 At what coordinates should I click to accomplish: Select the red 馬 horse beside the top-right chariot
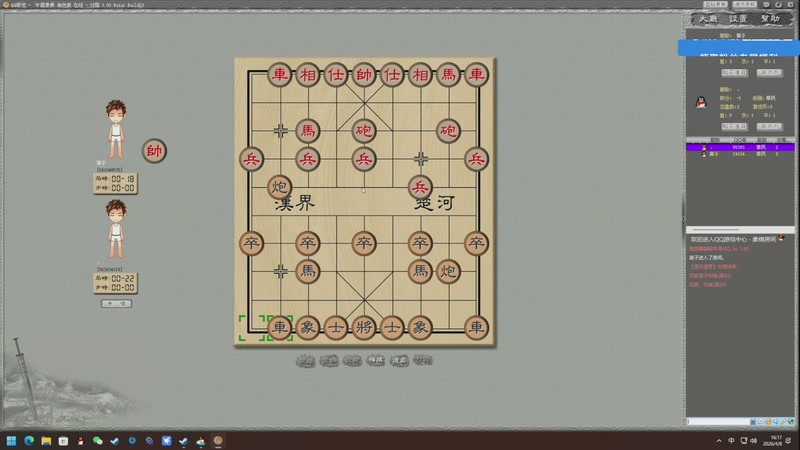click(x=448, y=75)
